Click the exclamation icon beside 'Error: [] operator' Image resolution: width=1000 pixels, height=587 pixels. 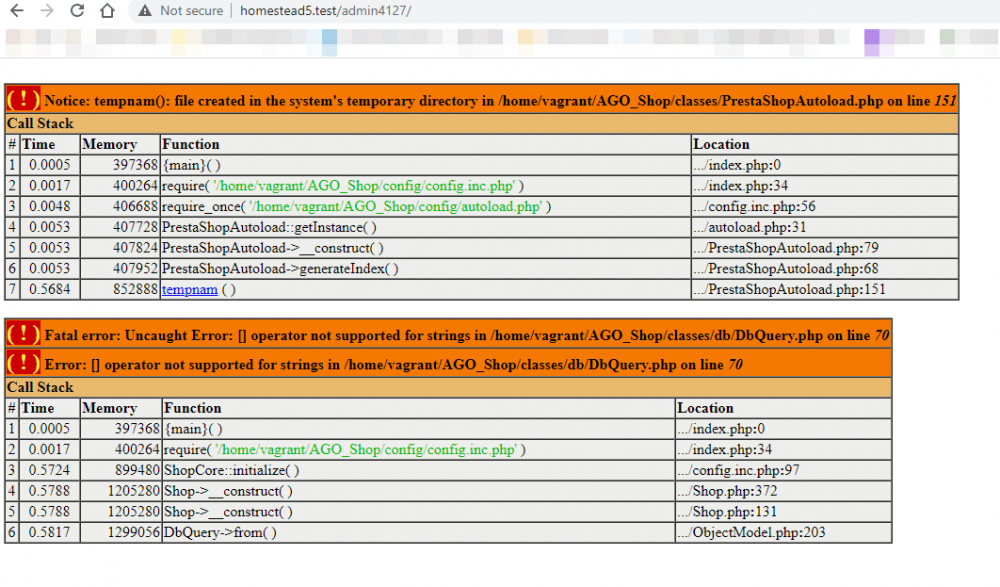24,363
